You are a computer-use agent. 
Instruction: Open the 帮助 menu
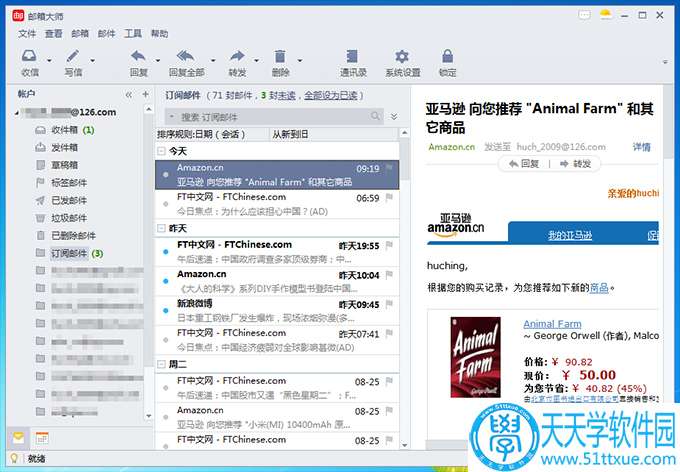[159, 33]
